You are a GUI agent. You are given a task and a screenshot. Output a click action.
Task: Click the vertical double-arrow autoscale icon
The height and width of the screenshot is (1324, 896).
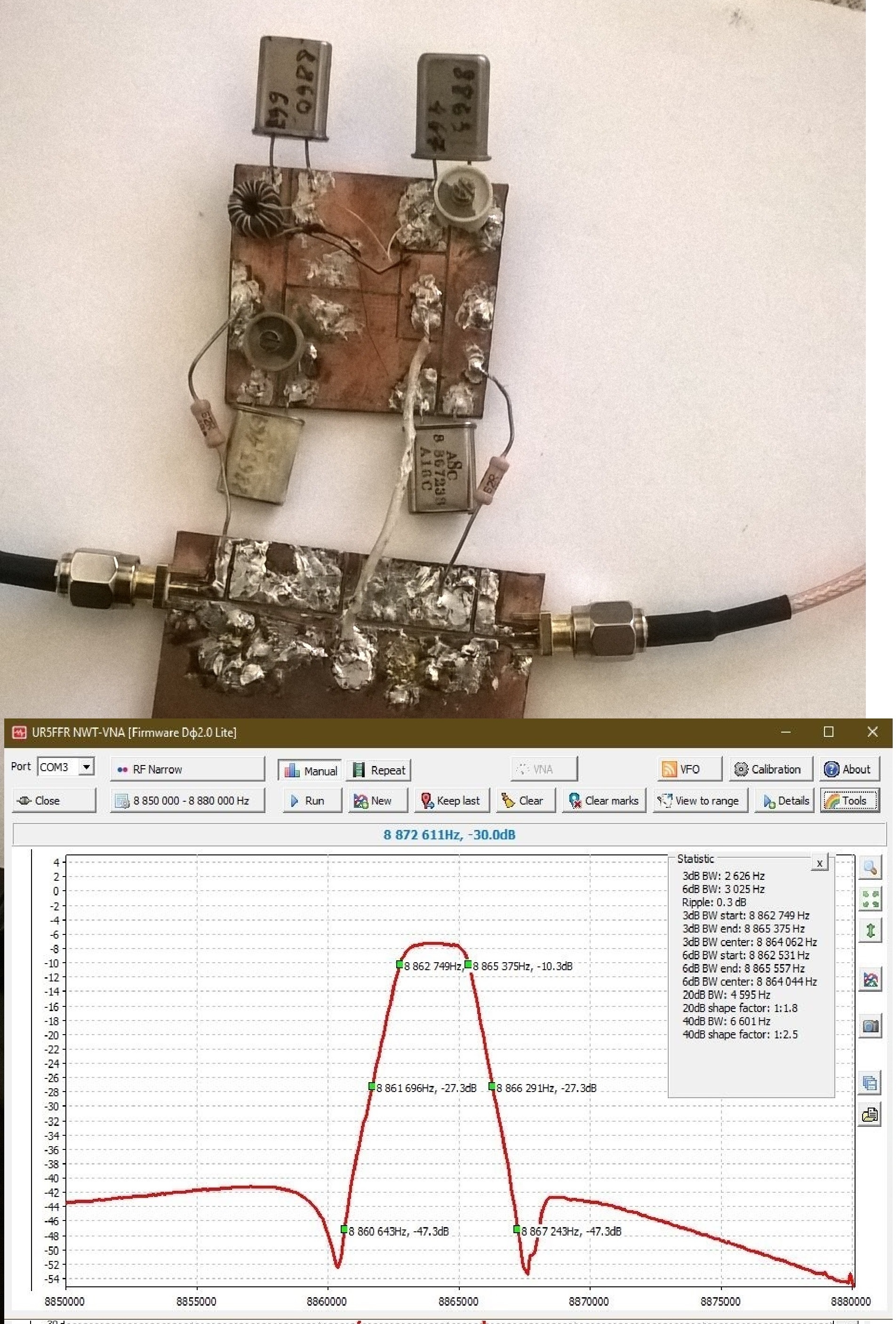point(869,931)
